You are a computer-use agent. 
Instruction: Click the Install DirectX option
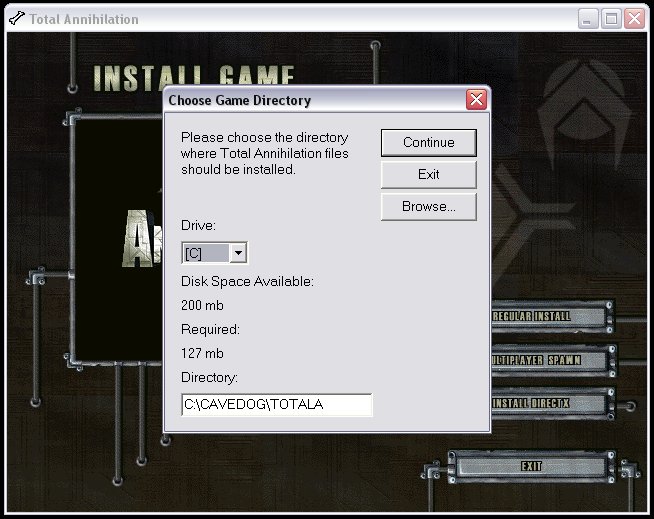(x=550, y=403)
